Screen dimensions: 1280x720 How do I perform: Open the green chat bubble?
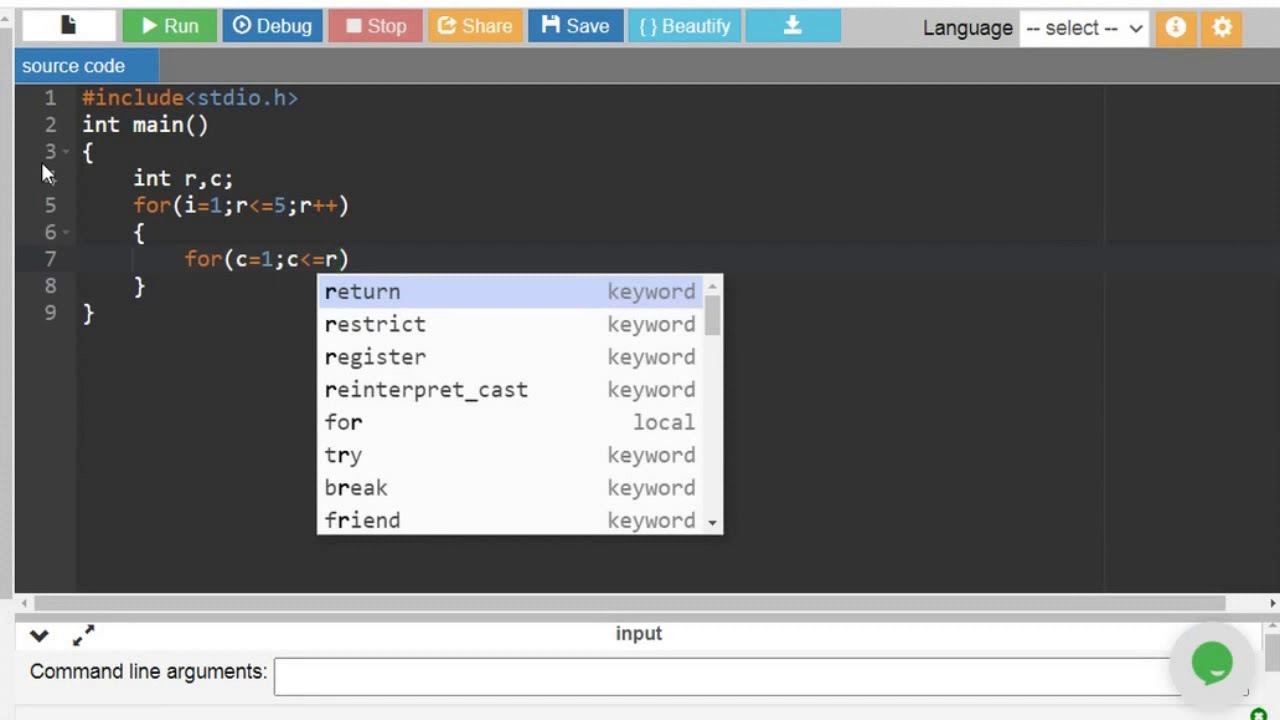click(x=1212, y=662)
